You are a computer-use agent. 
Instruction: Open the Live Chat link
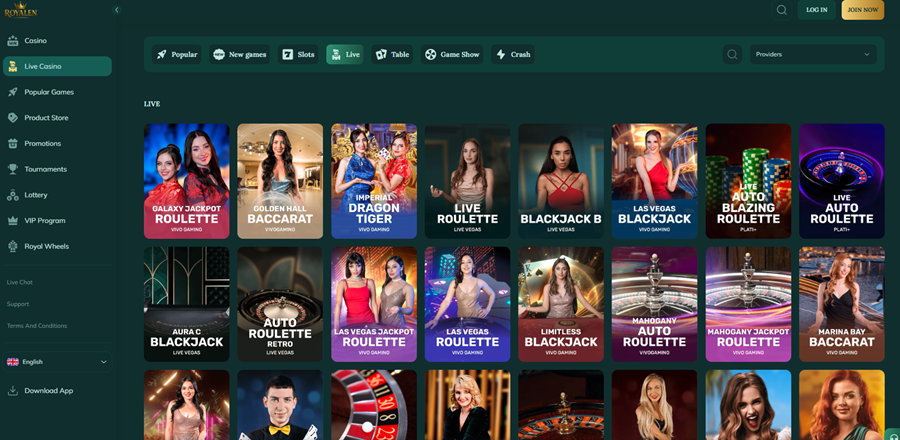(20, 282)
